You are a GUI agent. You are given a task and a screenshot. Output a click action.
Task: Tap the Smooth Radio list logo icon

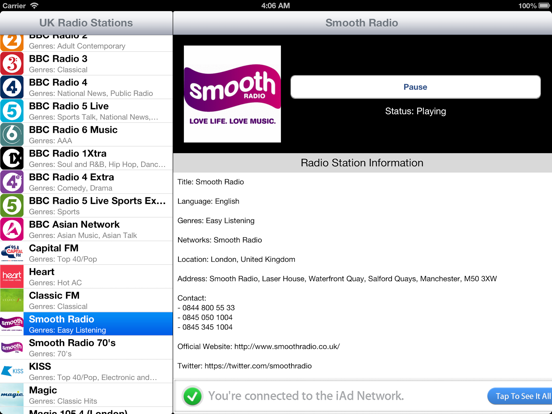pyautogui.click(x=12, y=324)
